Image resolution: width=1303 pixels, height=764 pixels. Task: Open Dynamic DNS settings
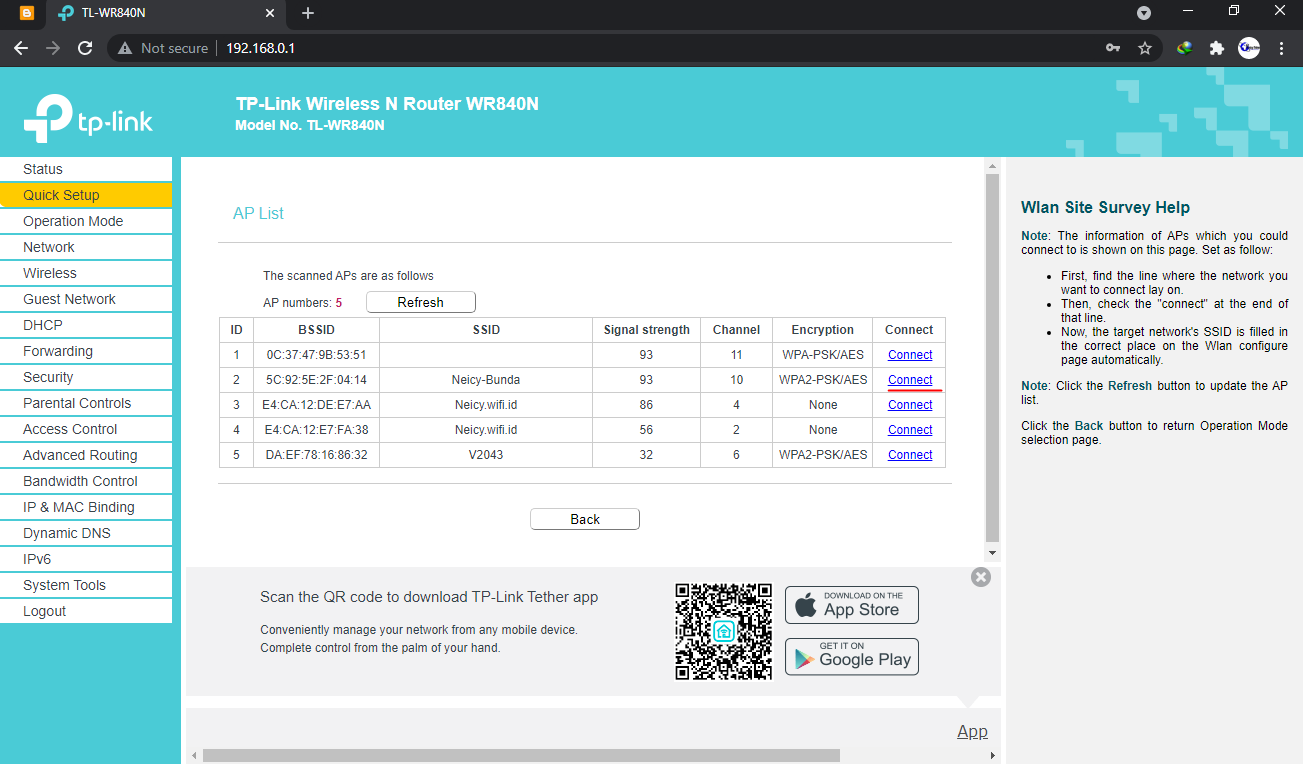[x=86, y=533]
